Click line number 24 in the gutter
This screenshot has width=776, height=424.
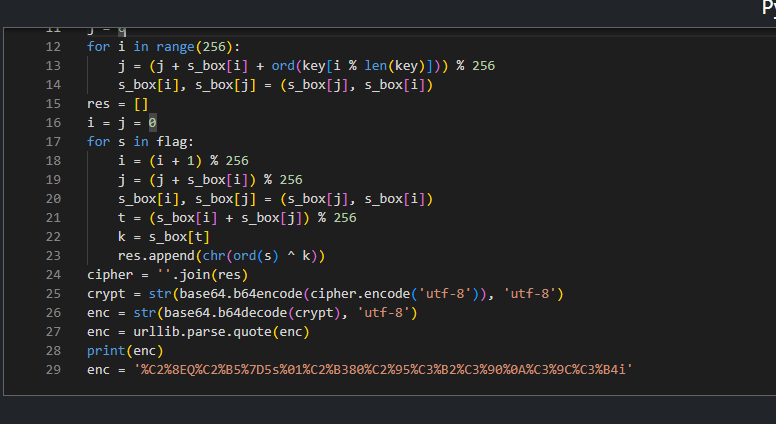click(54, 275)
